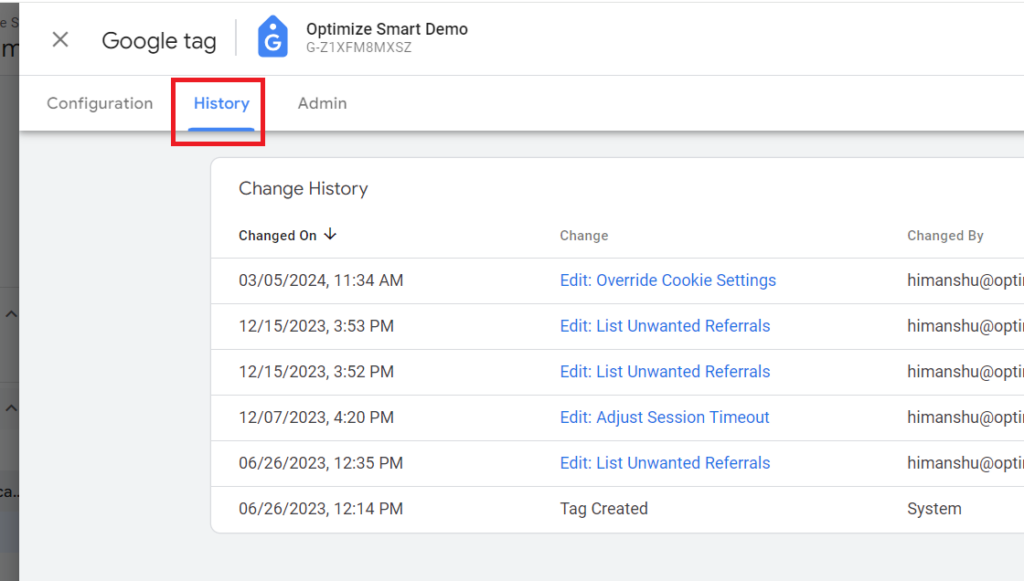The image size is (1024, 581).
Task: Click the 12/07/2023, 4:20 PM date
Action: pyautogui.click(x=316, y=417)
